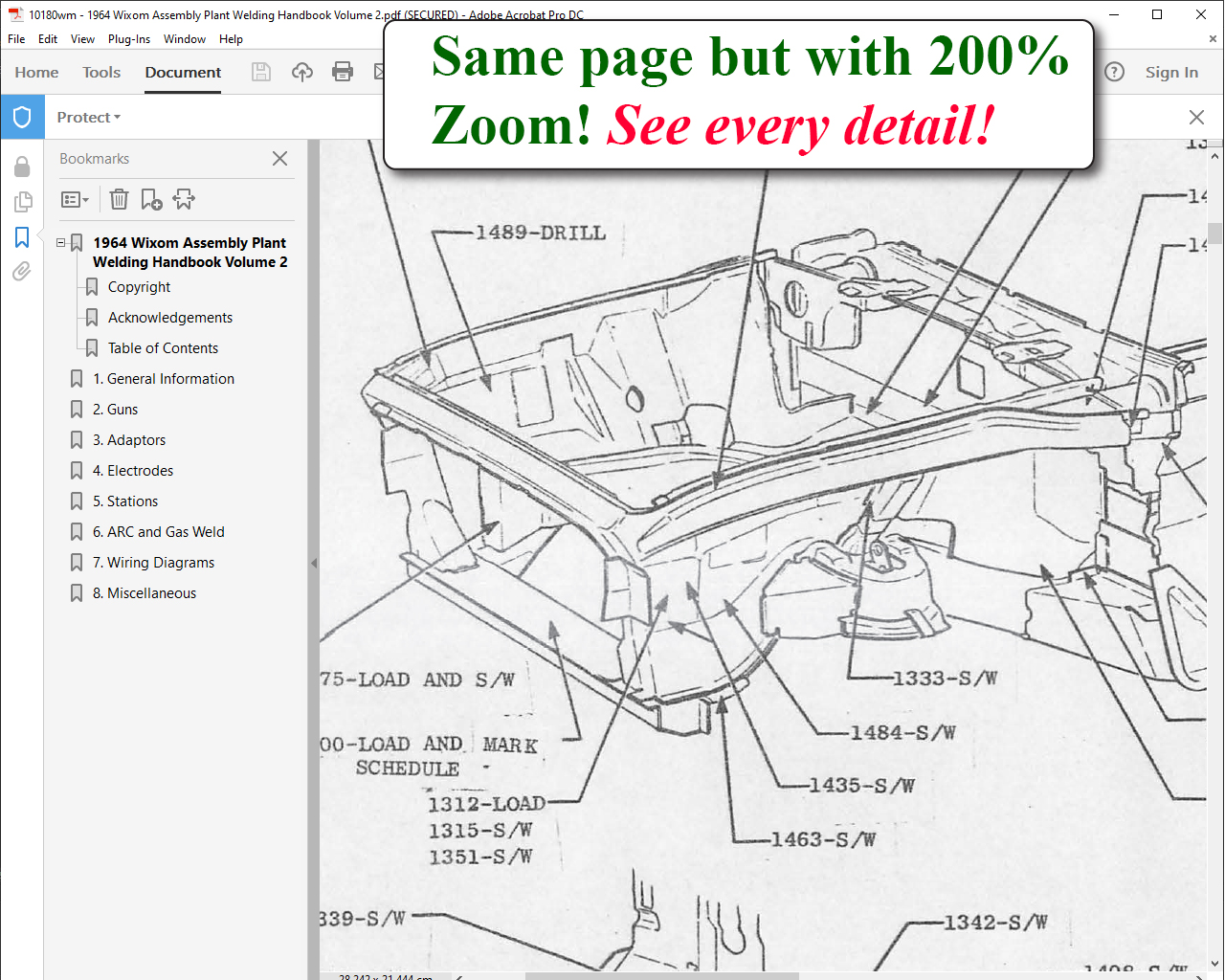Close the Bookmarks panel
The height and width of the screenshot is (980, 1225).
tap(279, 159)
